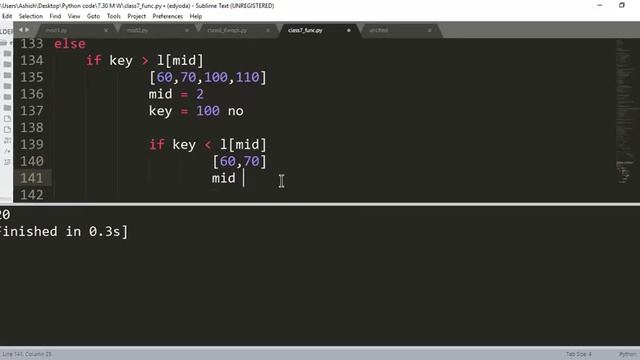
Task: Open the Preferences menu
Action: click(x=167, y=16)
